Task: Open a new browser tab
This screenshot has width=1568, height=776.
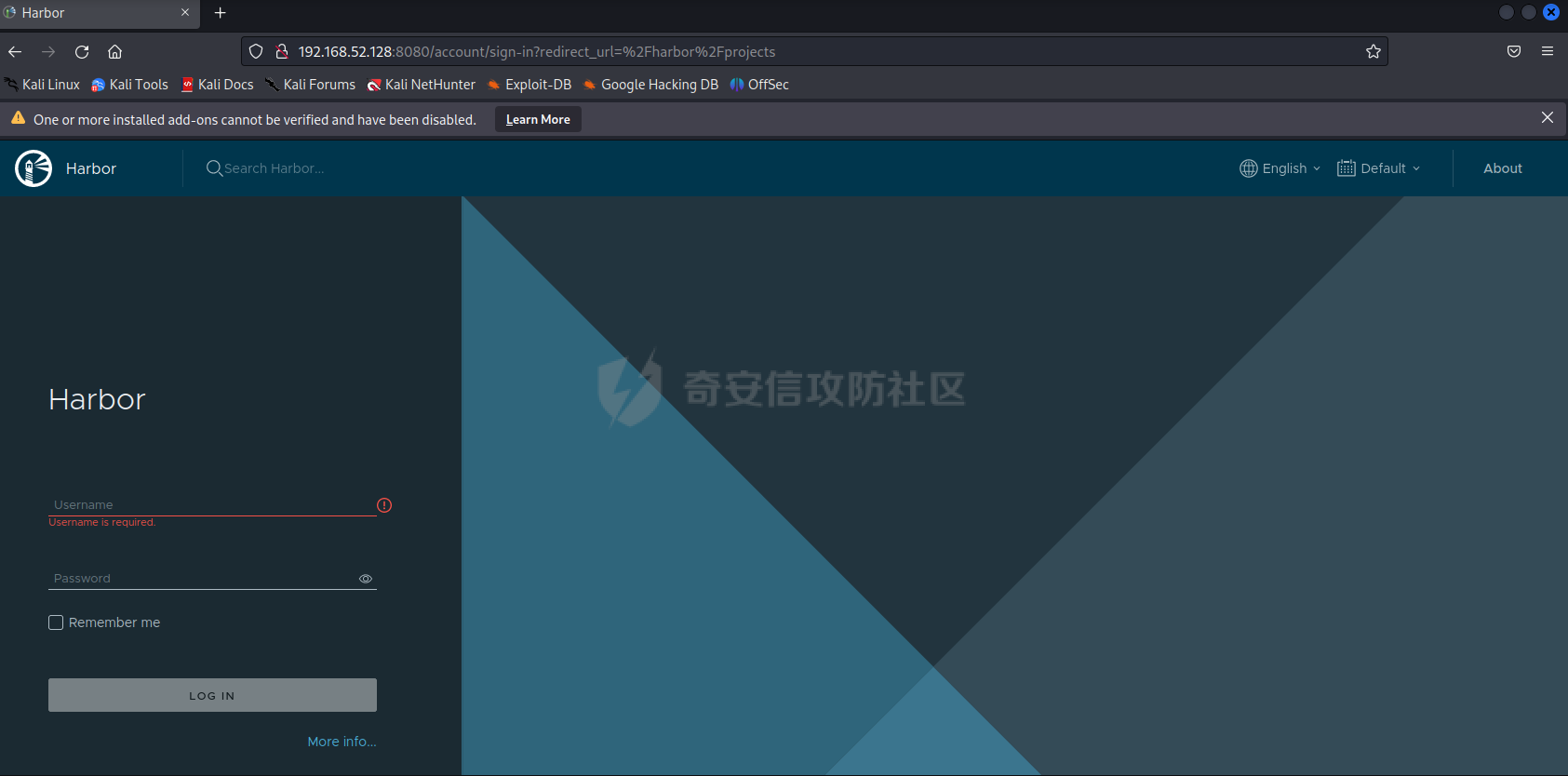Action: pyautogui.click(x=221, y=13)
